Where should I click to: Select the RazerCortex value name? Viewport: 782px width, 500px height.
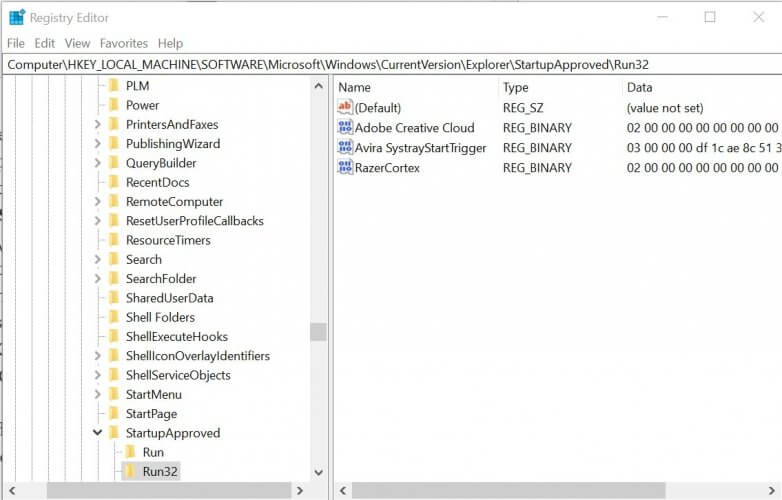(387, 168)
